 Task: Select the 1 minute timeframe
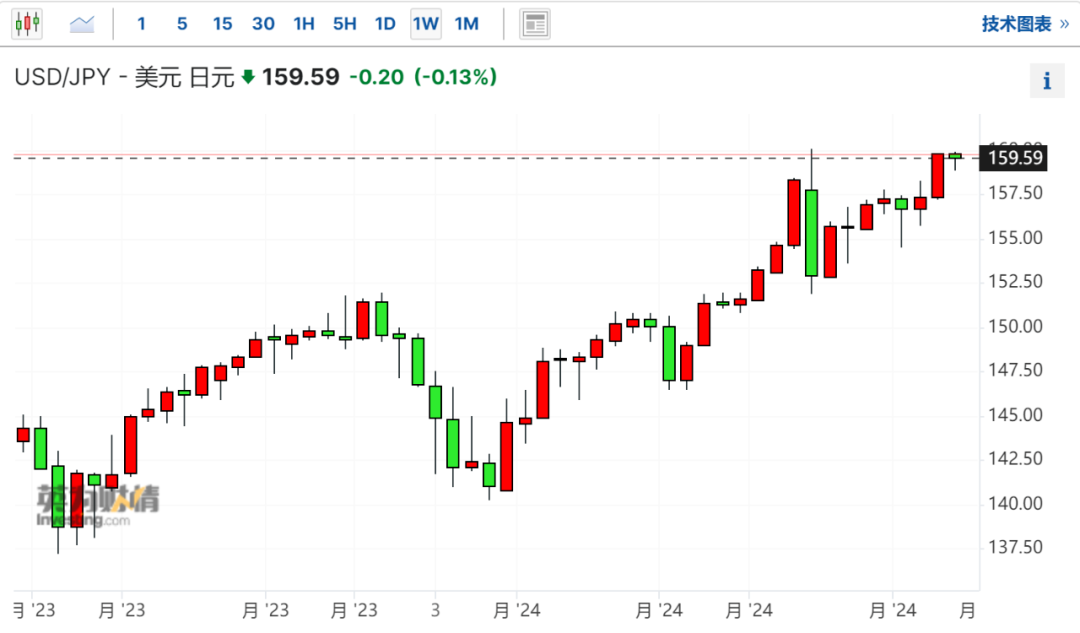tap(141, 24)
